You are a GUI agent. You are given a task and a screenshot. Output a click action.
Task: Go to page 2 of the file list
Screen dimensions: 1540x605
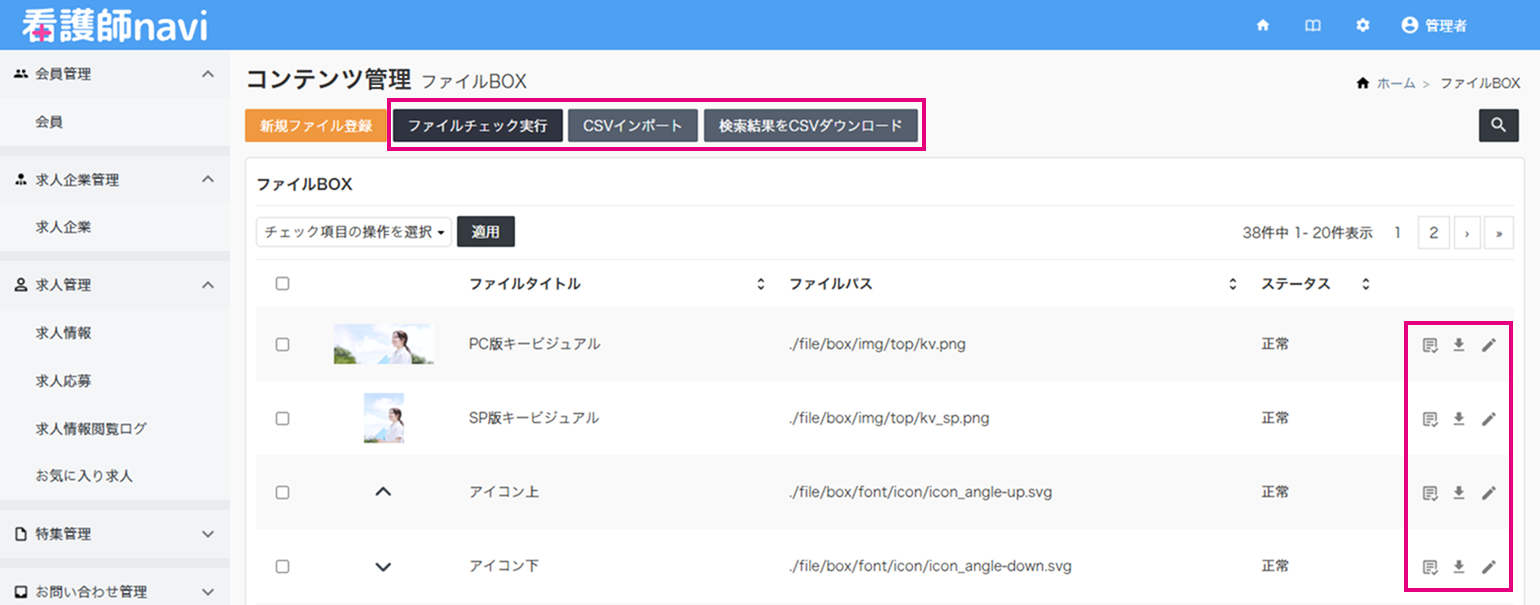[1433, 231]
